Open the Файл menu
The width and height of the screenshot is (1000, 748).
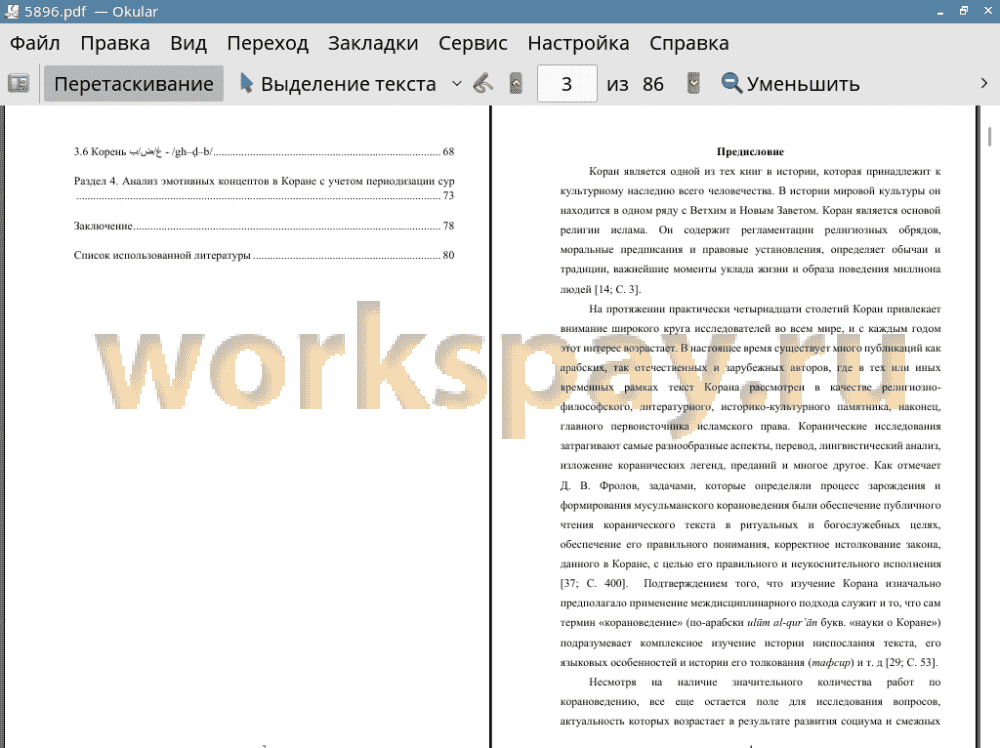(x=35, y=43)
